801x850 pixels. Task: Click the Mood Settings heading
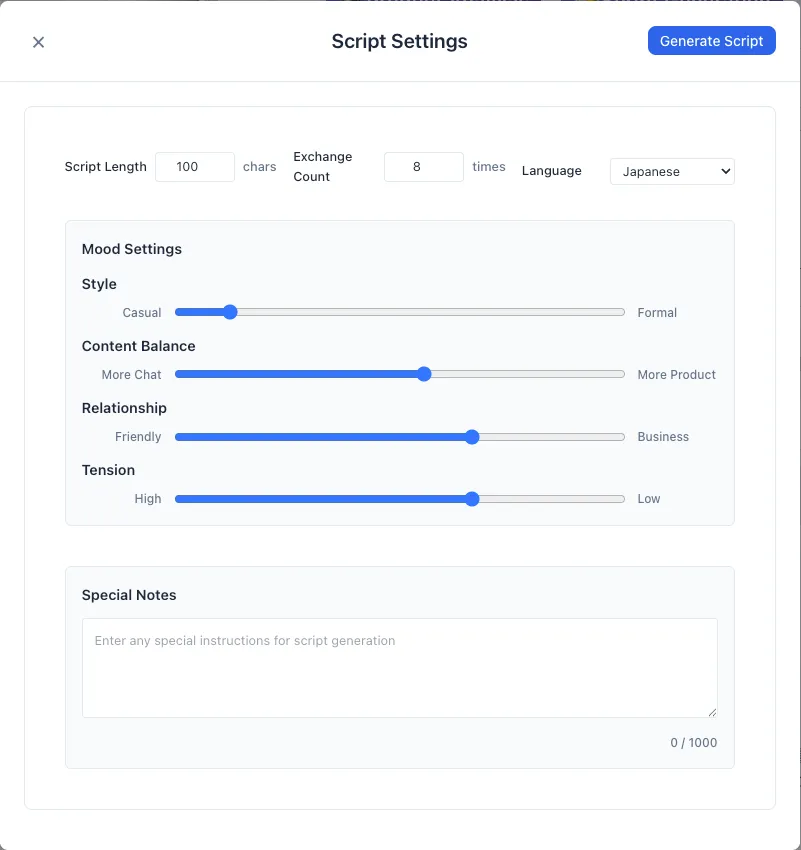(132, 249)
